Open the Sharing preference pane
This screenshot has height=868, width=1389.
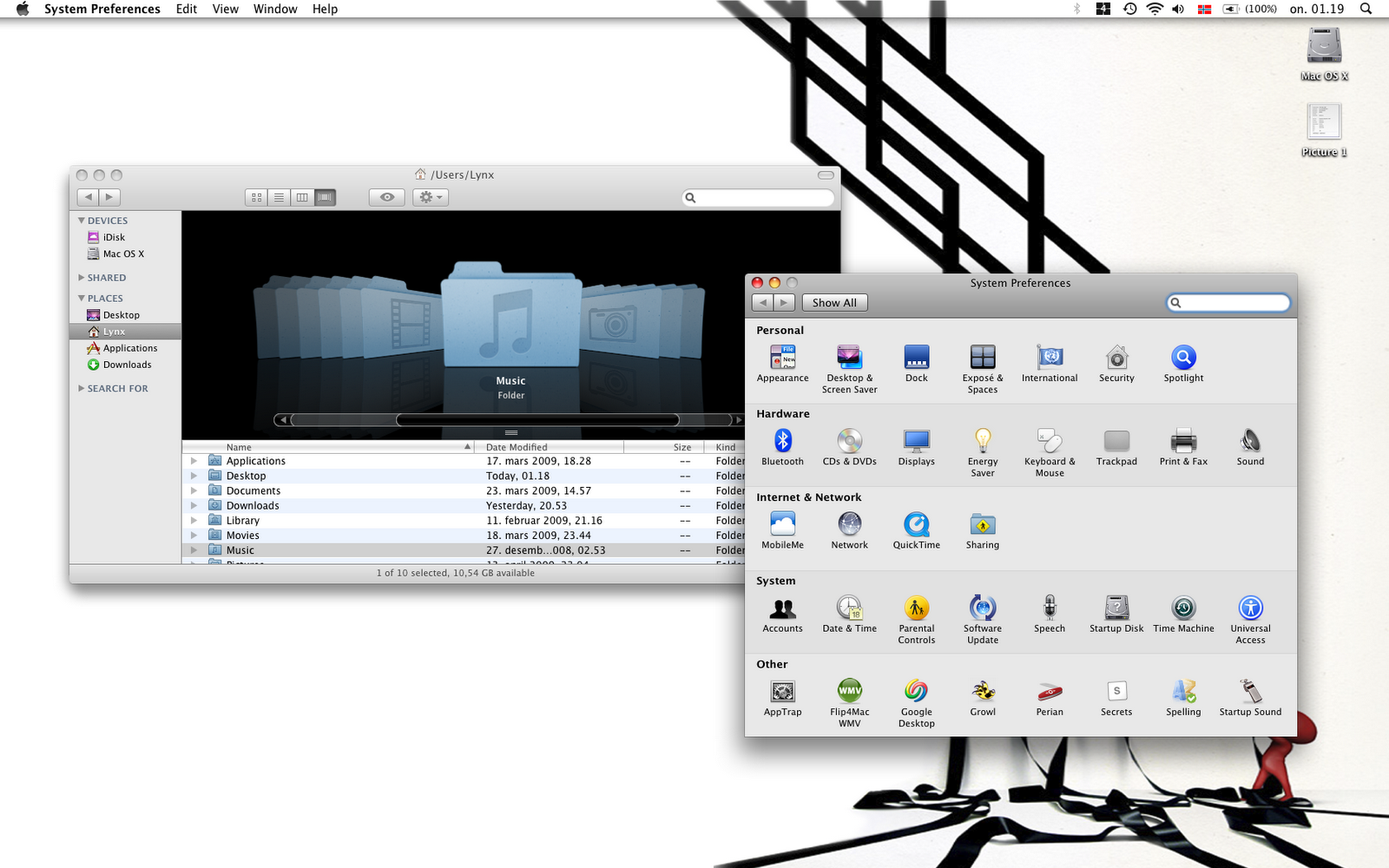(983, 529)
